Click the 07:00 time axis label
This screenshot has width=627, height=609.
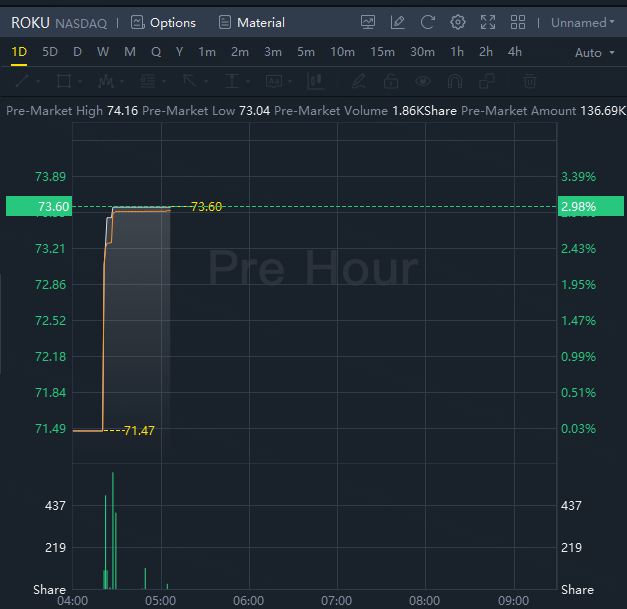click(336, 601)
